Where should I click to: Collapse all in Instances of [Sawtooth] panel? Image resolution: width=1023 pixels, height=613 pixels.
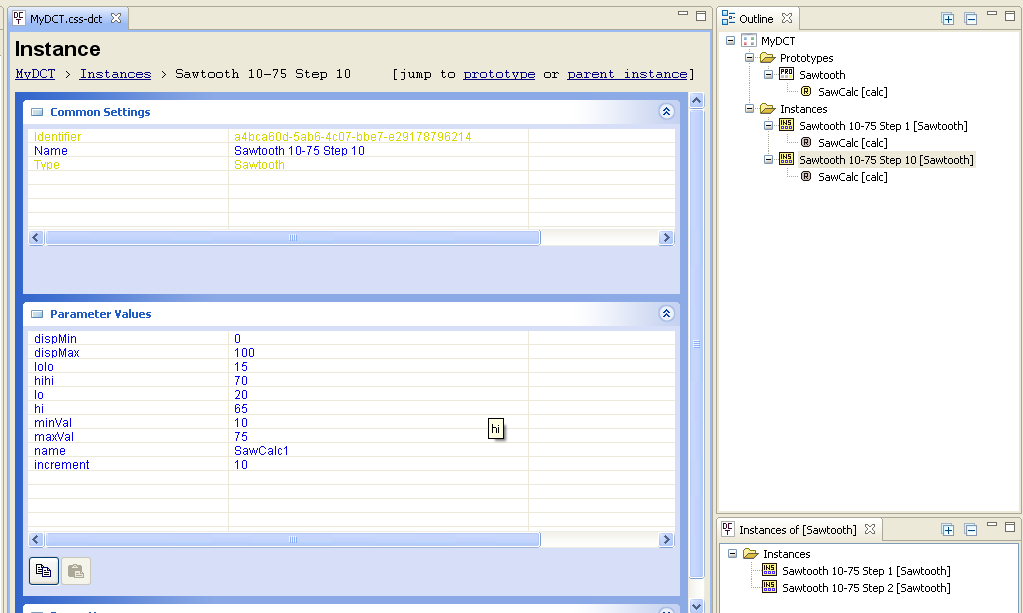[970, 530]
